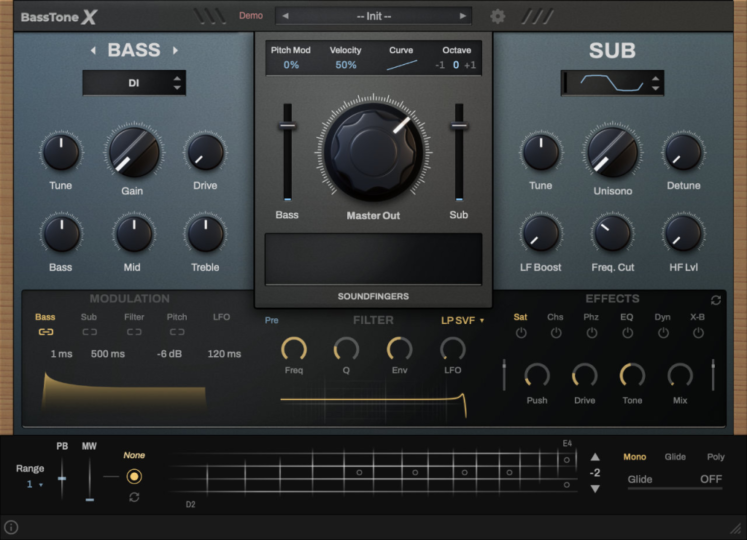Select the LFO modulation tab
Image resolution: width=747 pixels, height=540 pixels.
click(221, 317)
